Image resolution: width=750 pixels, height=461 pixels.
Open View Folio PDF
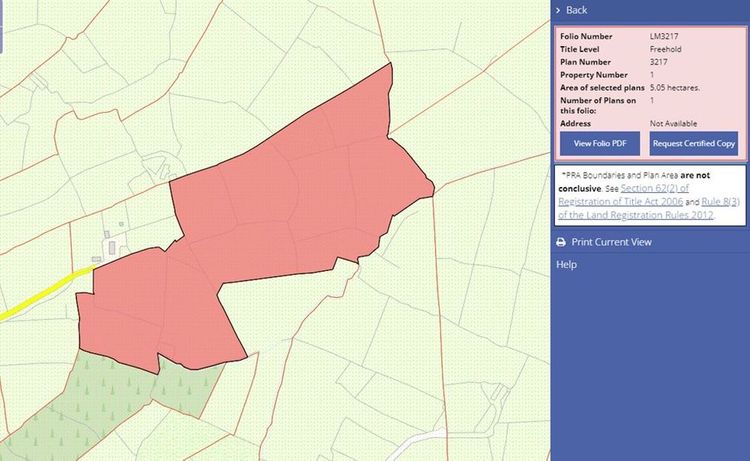point(600,143)
